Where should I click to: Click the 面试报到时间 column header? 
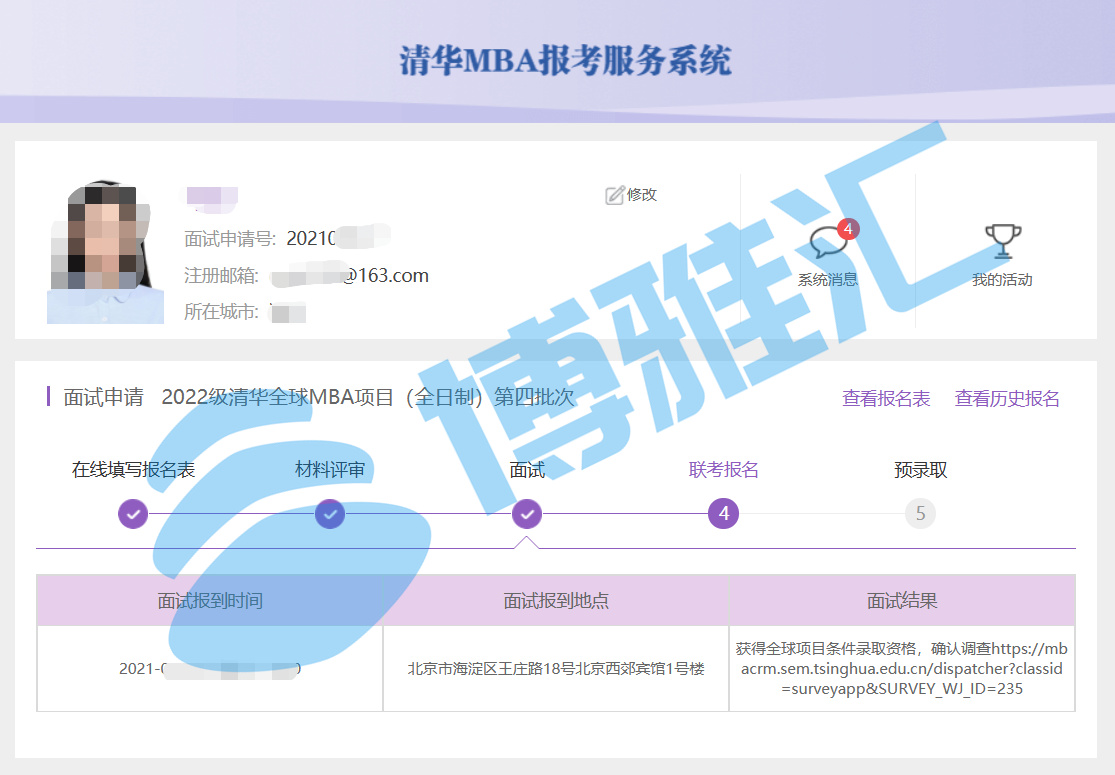click(x=210, y=601)
